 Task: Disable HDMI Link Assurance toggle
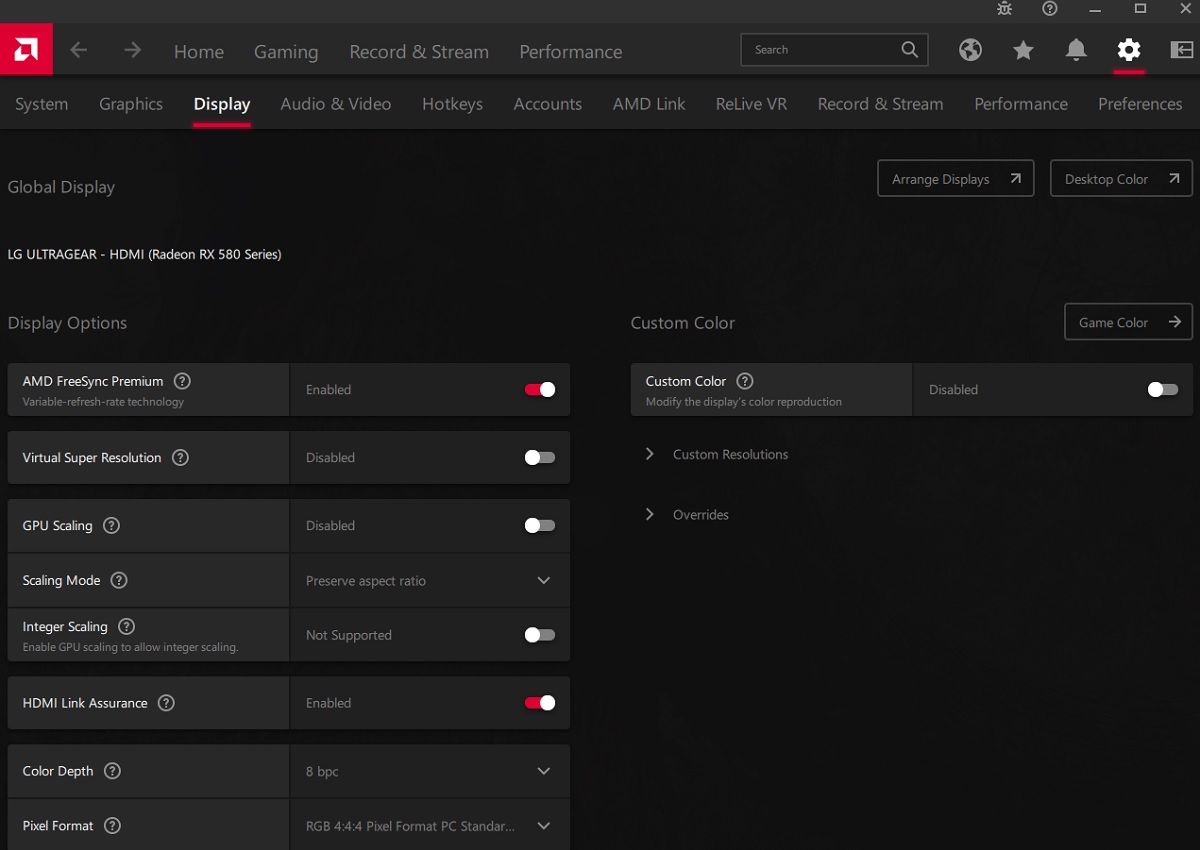[x=540, y=703]
